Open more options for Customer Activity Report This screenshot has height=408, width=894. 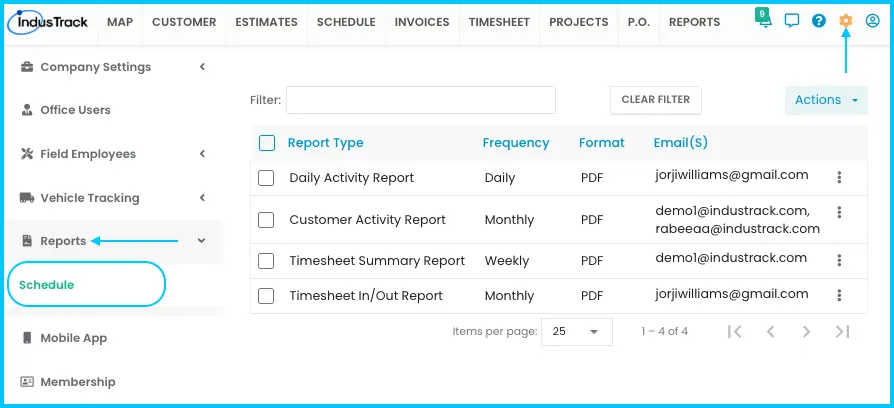click(x=839, y=213)
